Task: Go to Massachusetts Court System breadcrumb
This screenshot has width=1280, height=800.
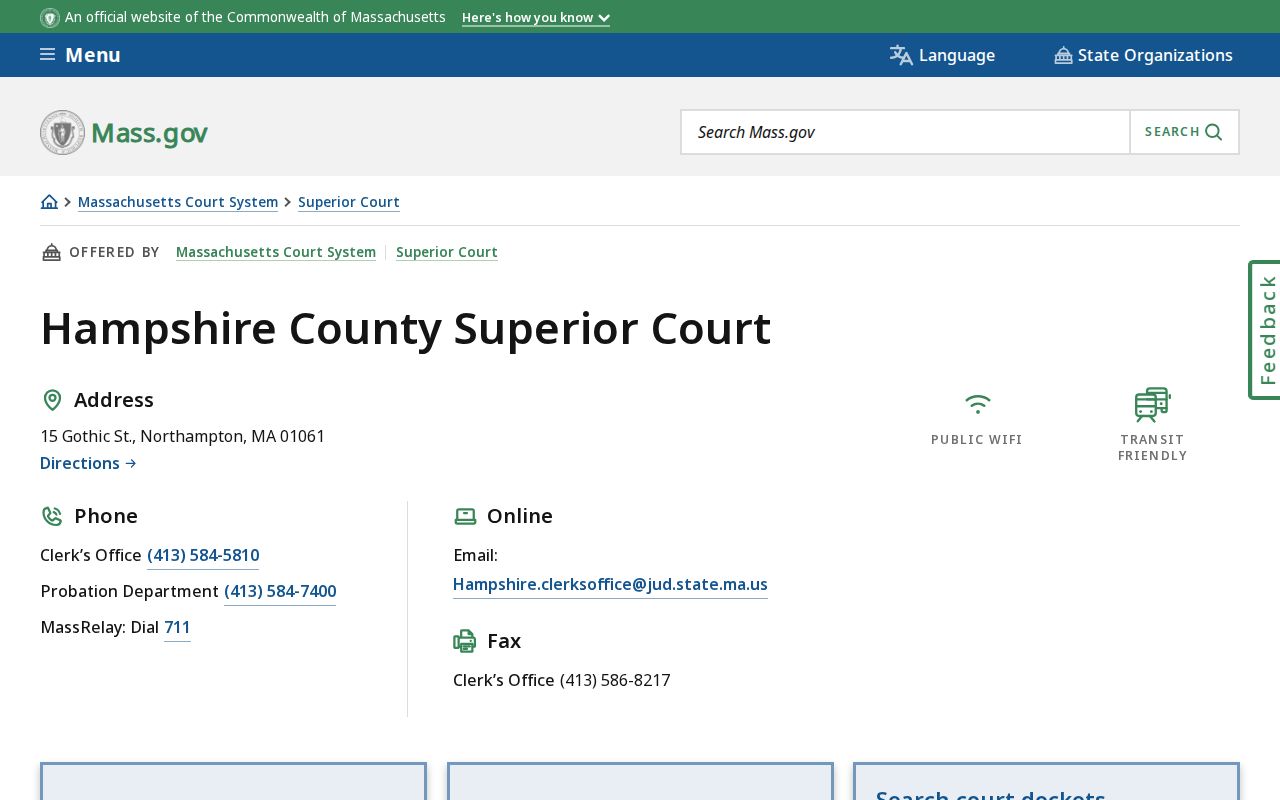Action: (x=178, y=202)
